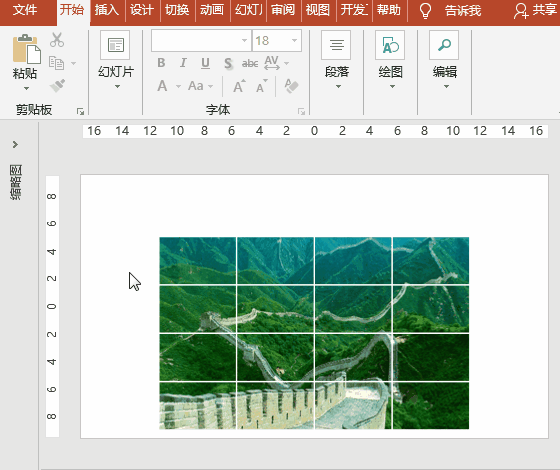Expand the font size dropdown arrow
The height and width of the screenshot is (470, 560).
pyautogui.click(x=294, y=40)
